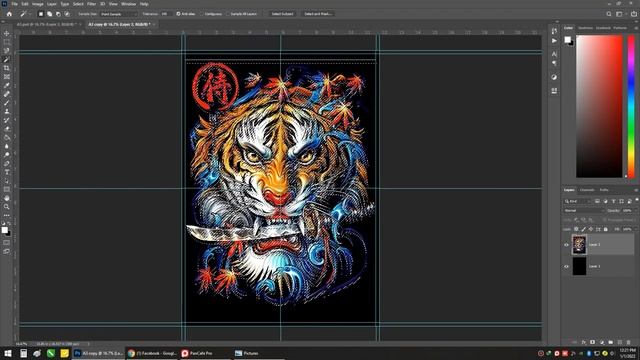Click the foreground color swatch in toolbox
This screenshot has height=360, width=640.
pyautogui.click(x=4, y=230)
